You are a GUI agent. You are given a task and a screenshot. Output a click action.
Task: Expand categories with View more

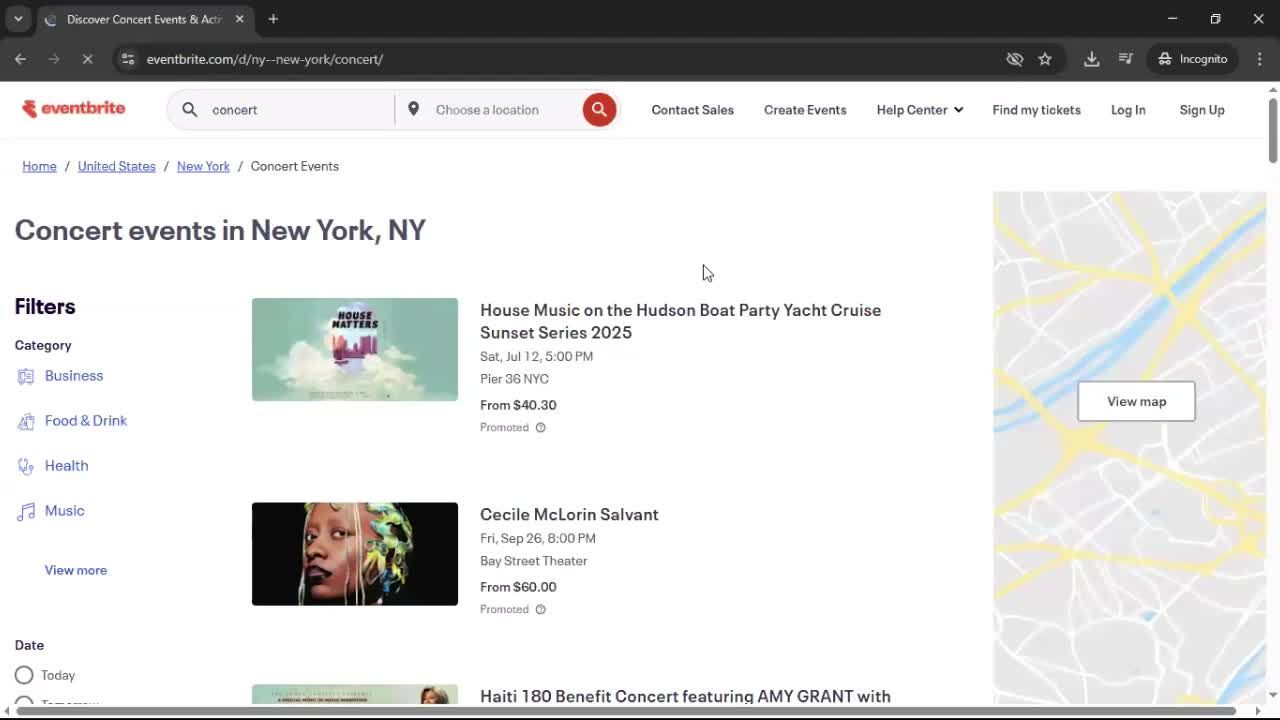76,570
